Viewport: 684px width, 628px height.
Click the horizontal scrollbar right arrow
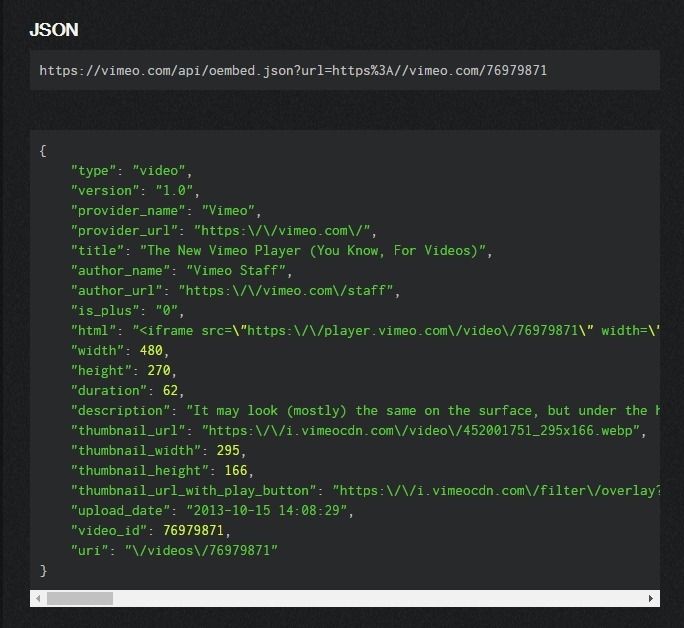point(651,598)
